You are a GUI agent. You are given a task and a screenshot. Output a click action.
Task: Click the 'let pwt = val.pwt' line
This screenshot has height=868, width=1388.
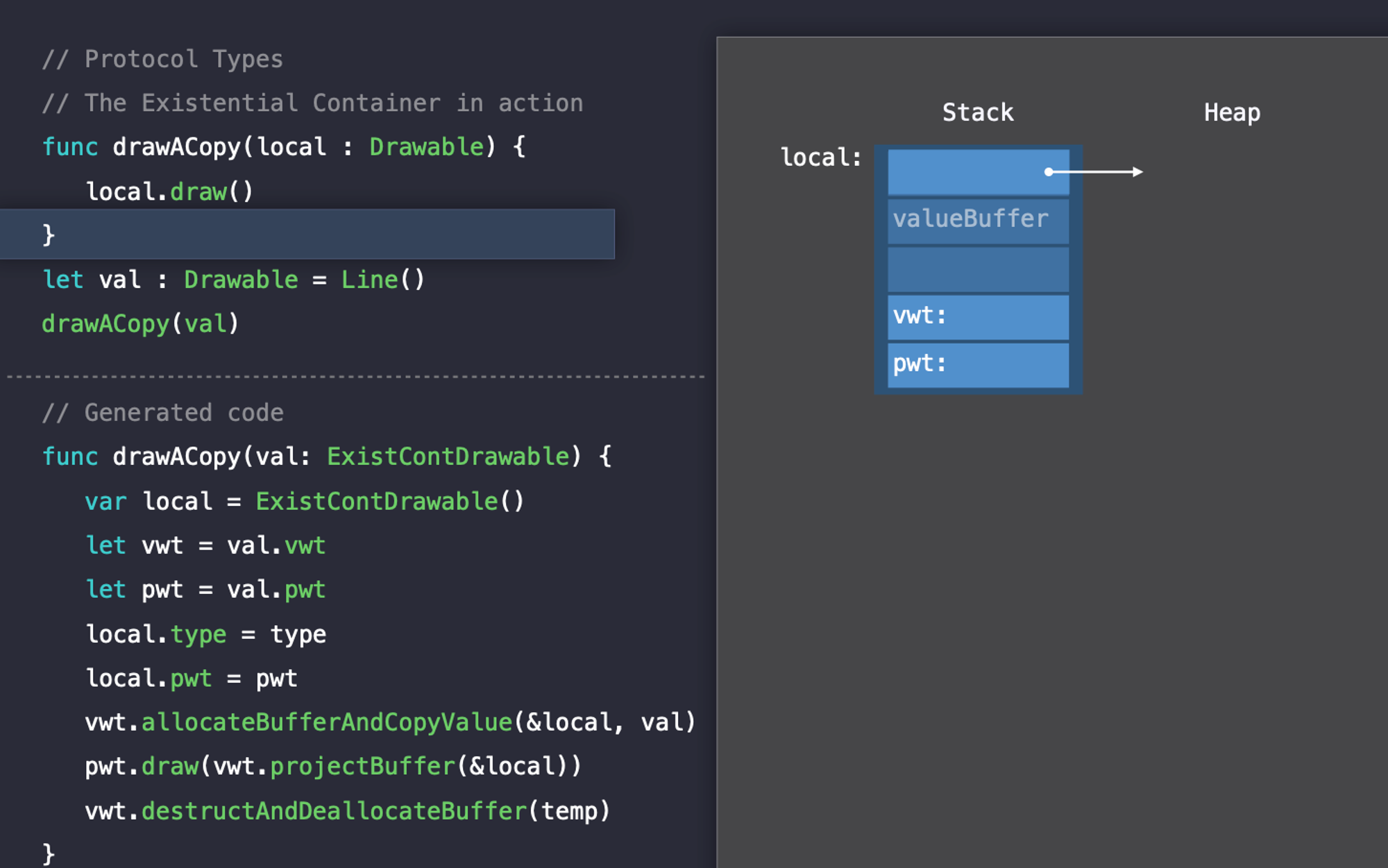[x=205, y=590]
